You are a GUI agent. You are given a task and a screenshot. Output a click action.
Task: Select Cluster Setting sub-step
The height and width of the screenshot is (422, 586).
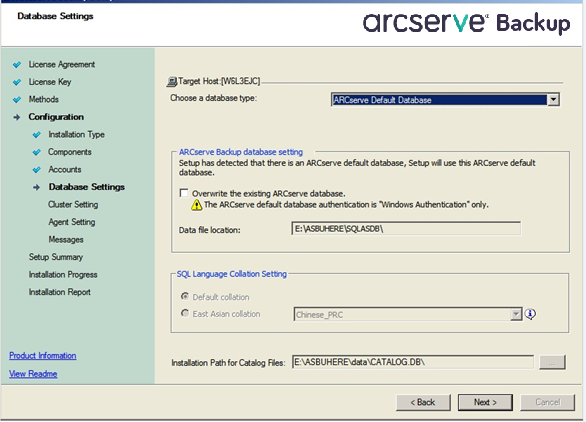coord(73,204)
